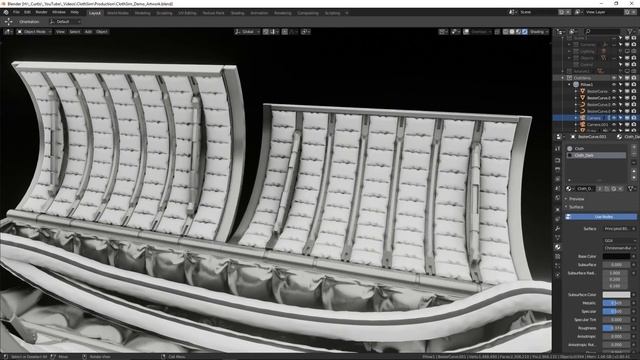This screenshot has width=640, height=360.
Task: Toggle render camera icon for Control collection
Action: click(633, 64)
